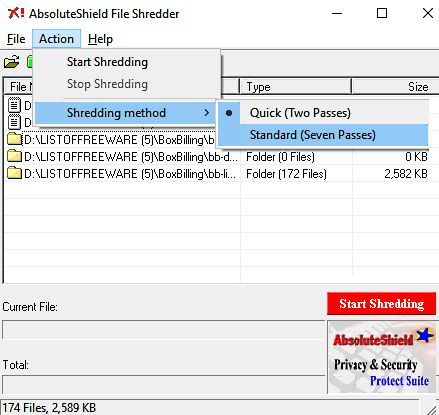Screen dimensions: 439x415
Task: Choose Start Shredding from the Action menu
Action: 127,62
